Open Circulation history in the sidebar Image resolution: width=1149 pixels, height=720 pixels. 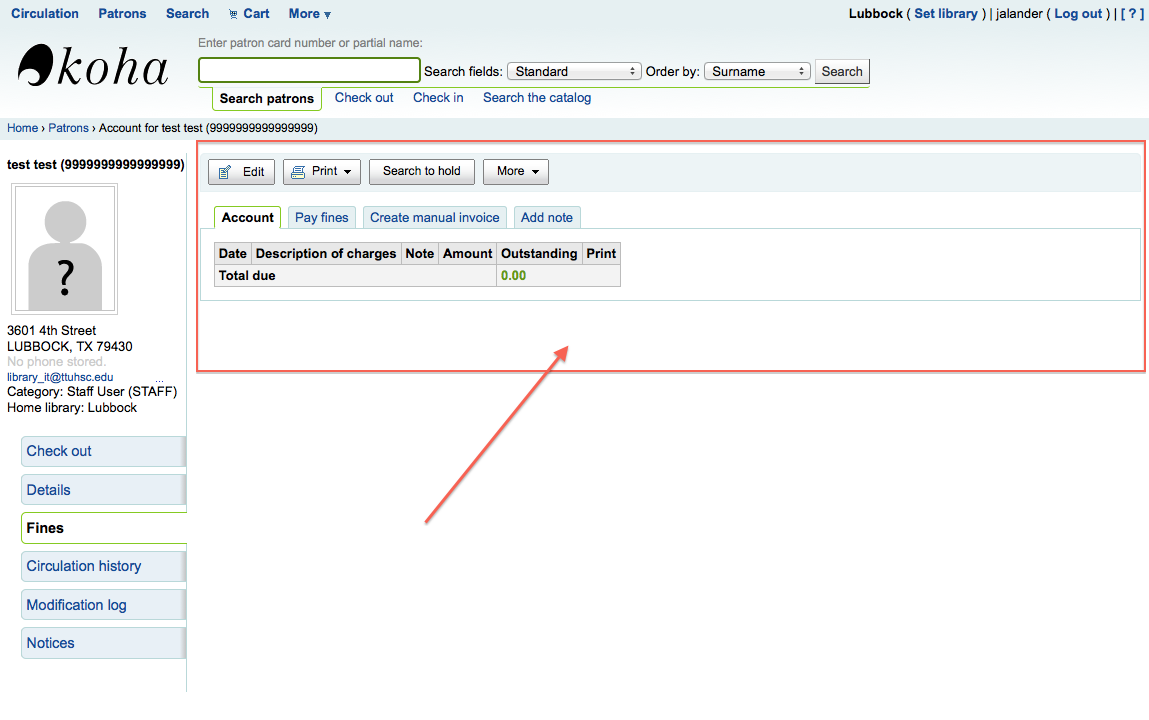click(x=84, y=566)
